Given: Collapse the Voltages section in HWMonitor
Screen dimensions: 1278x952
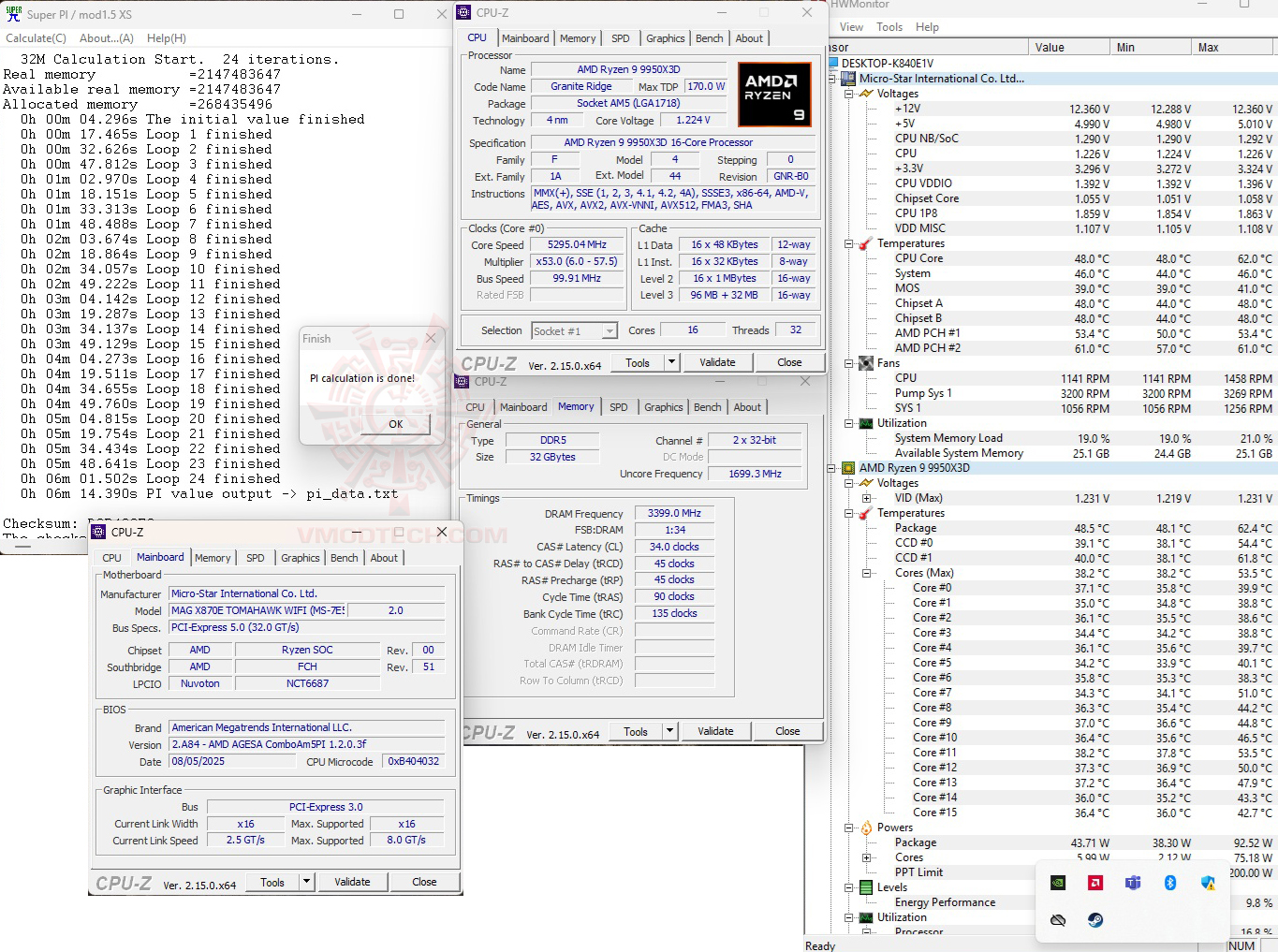Looking at the screenshot, I should point(848,93).
